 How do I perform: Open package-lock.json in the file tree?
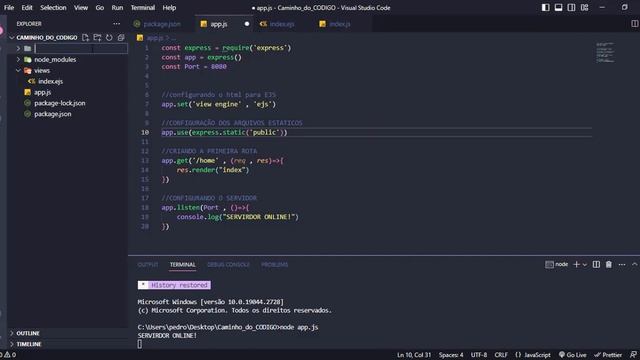tap(60, 103)
